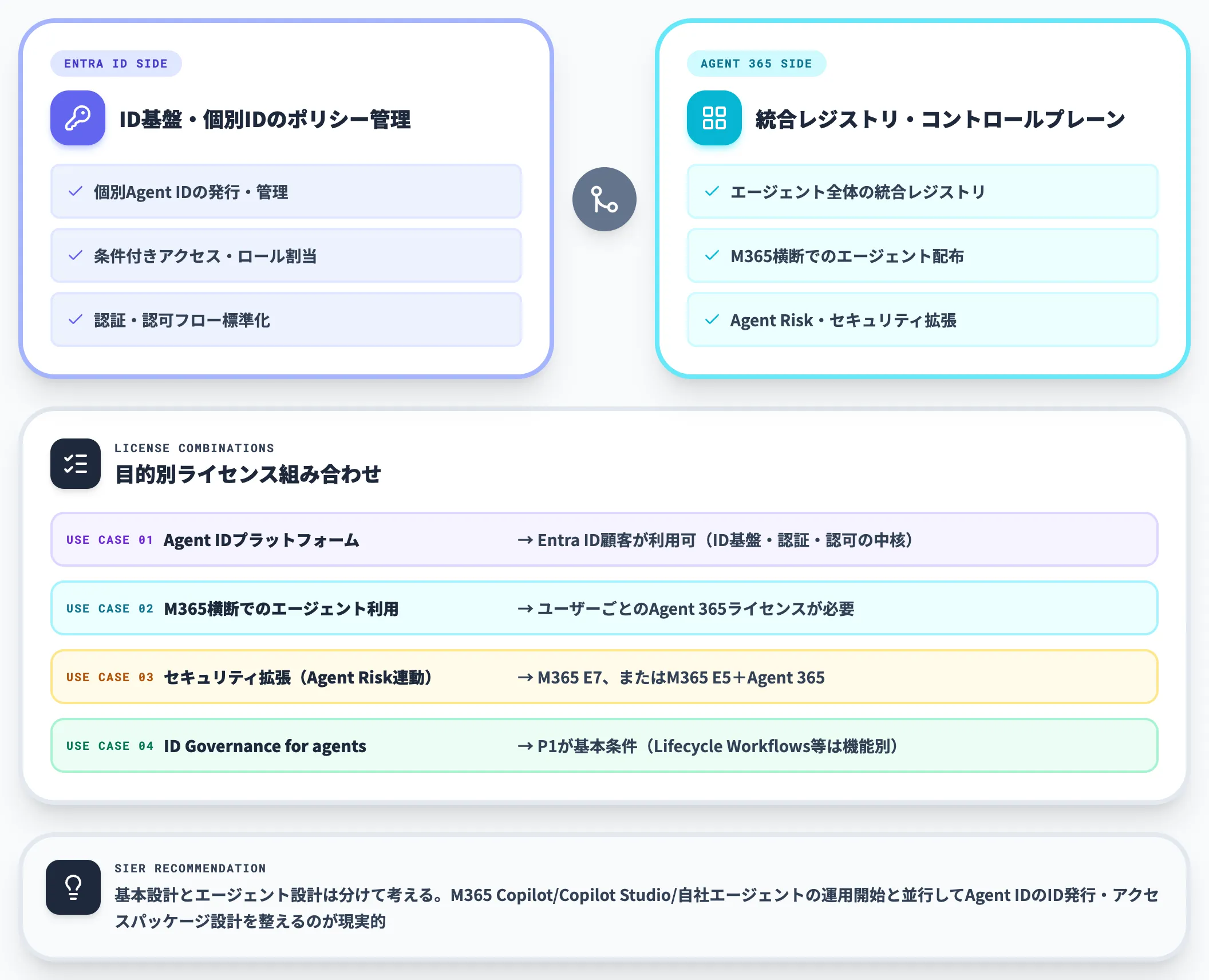Select the 個別Agent IDの発行・管理 row
The image size is (1209, 980).
pos(286,192)
